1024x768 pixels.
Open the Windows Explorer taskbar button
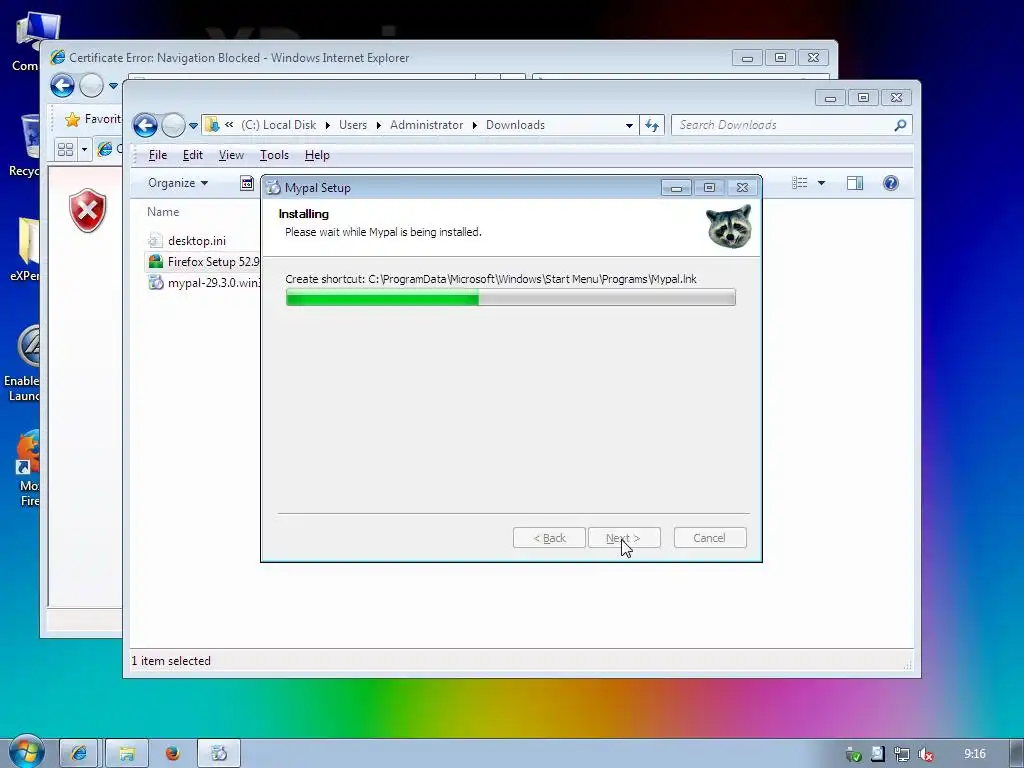coord(127,754)
